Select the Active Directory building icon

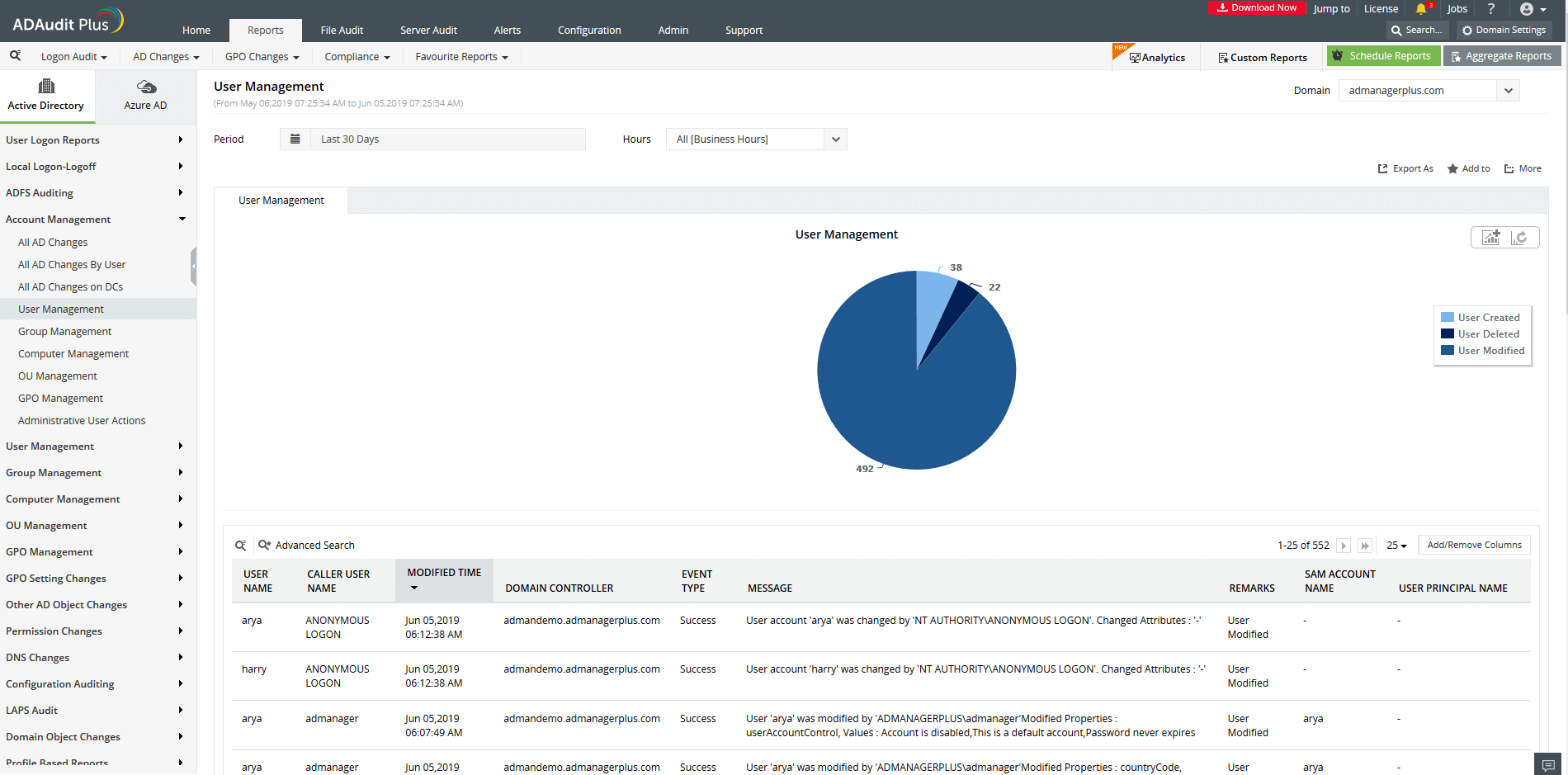coord(46,86)
